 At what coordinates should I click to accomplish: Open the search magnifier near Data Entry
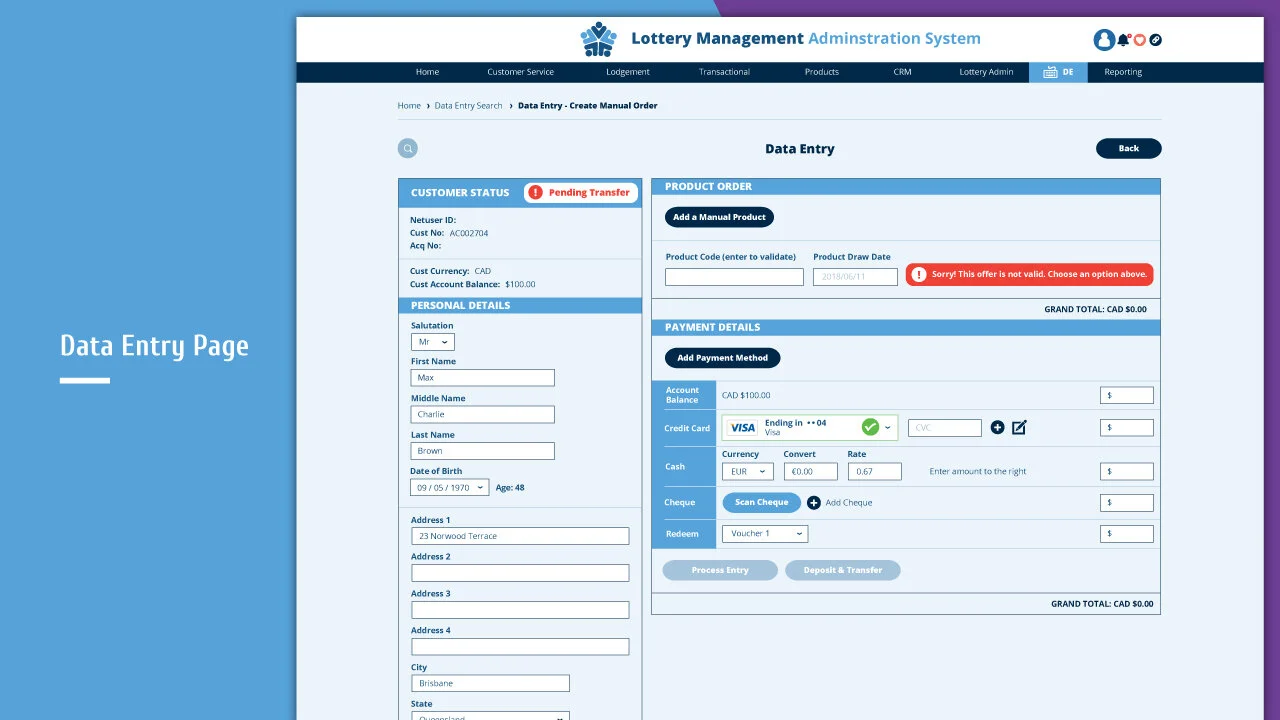tap(407, 147)
